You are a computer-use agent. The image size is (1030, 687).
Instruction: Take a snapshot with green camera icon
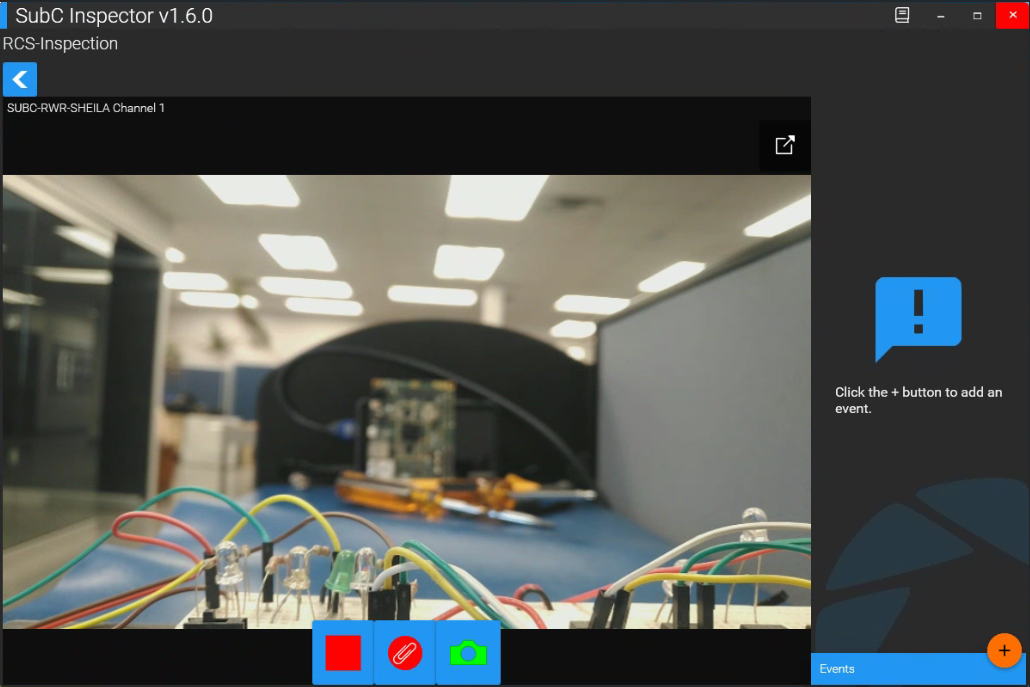click(x=467, y=653)
